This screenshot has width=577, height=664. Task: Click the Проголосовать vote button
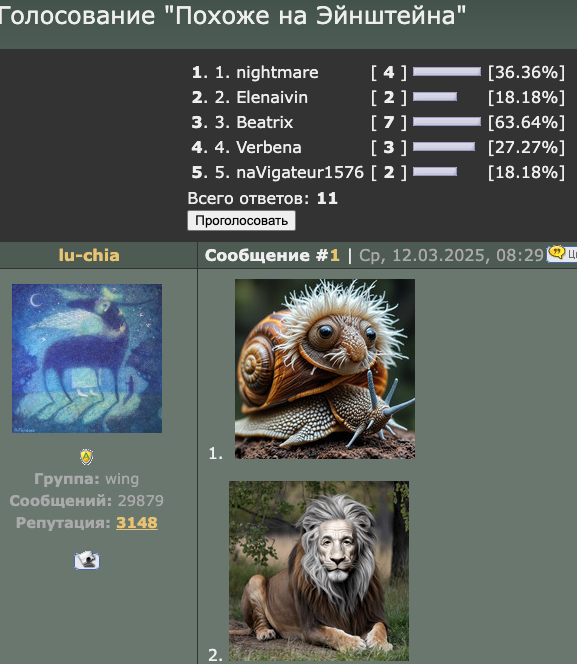click(x=241, y=221)
